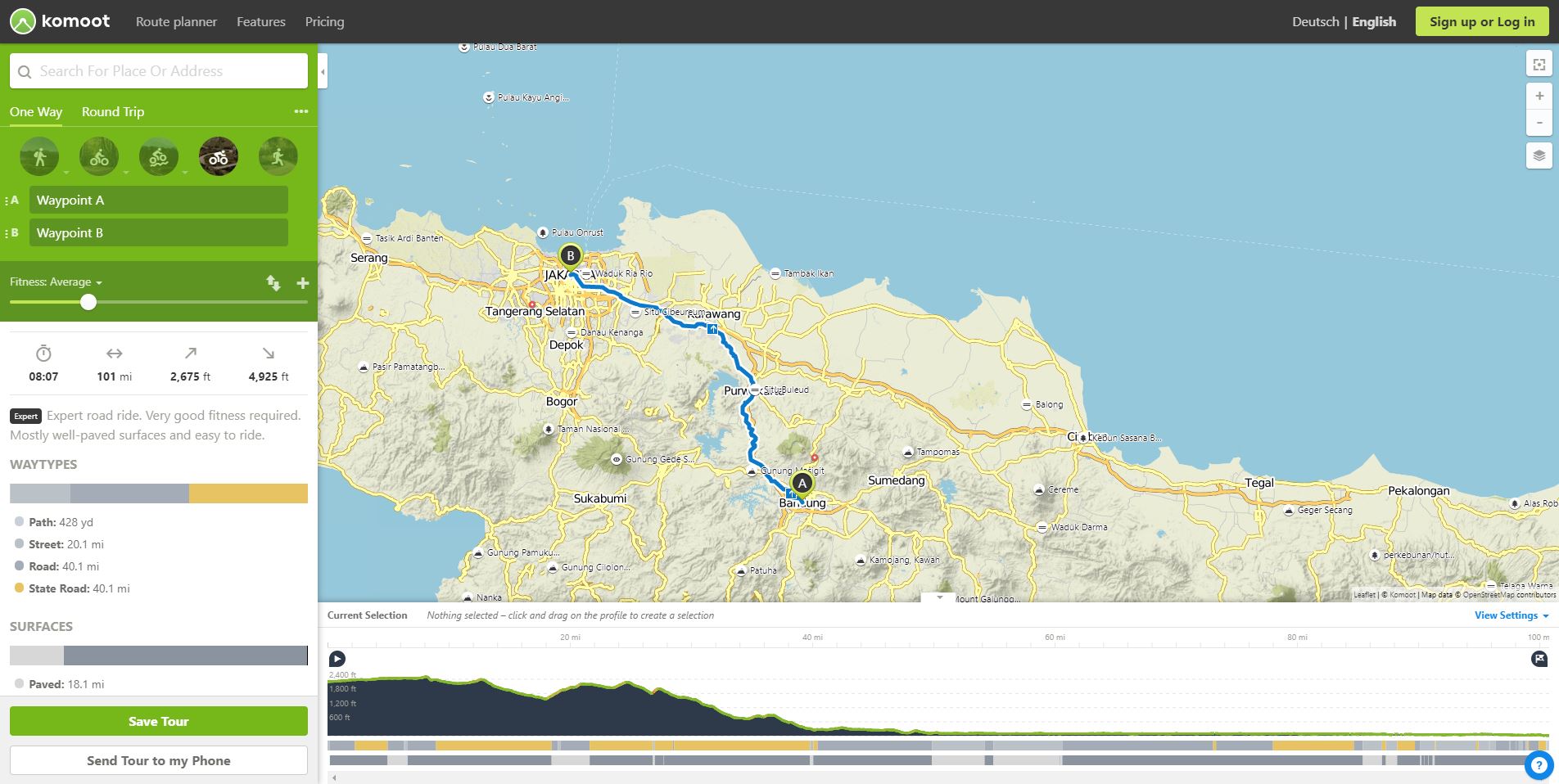Click the Expert difficulty badge
Viewport: 1559px width, 784px height.
[x=25, y=416]
